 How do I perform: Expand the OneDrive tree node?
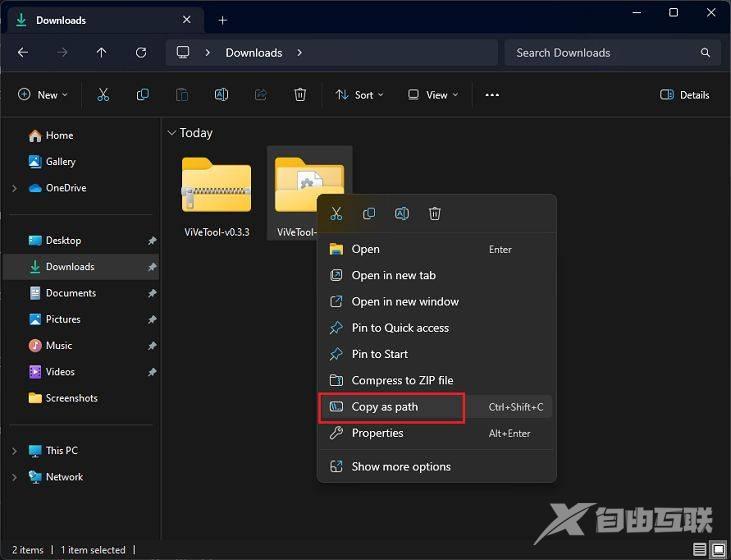click(14, 188)
